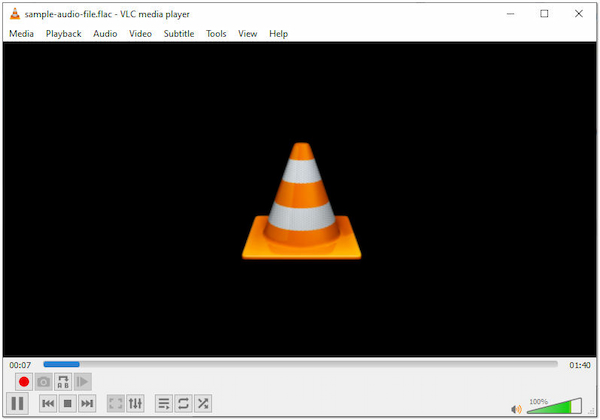Seek along the playback progress bar
Screen dimensions: 600x420
pos(300,365)
